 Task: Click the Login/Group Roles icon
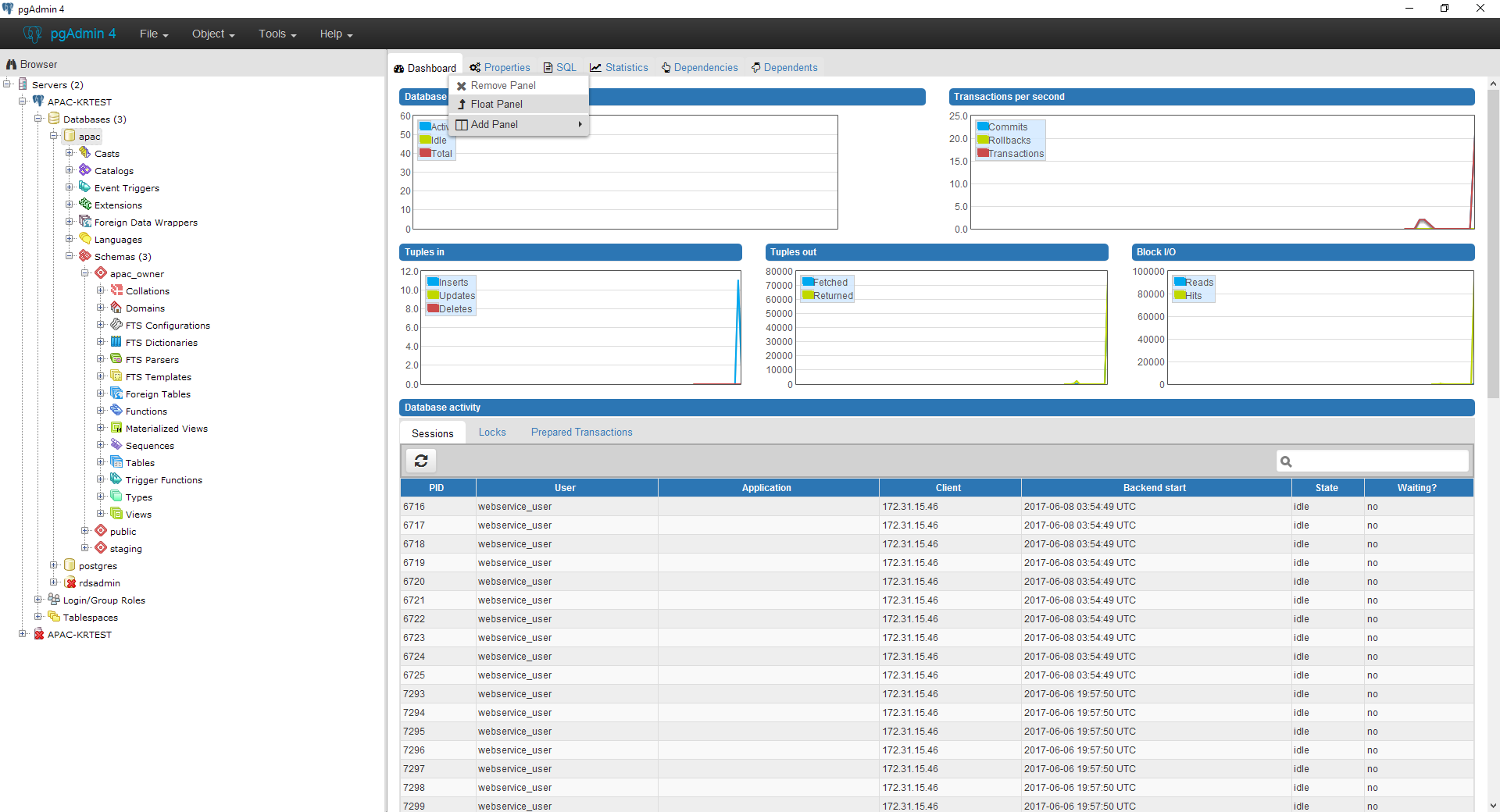coord(54,600)
